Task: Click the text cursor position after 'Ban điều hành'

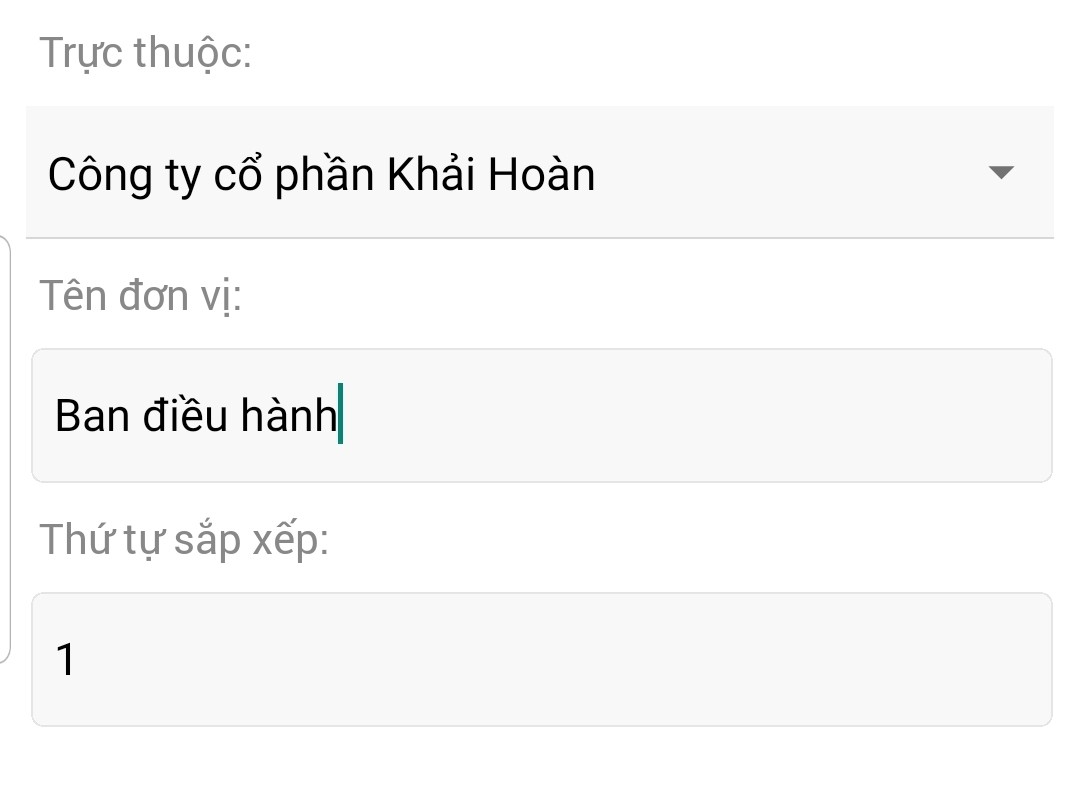Action: click(340, 415)
